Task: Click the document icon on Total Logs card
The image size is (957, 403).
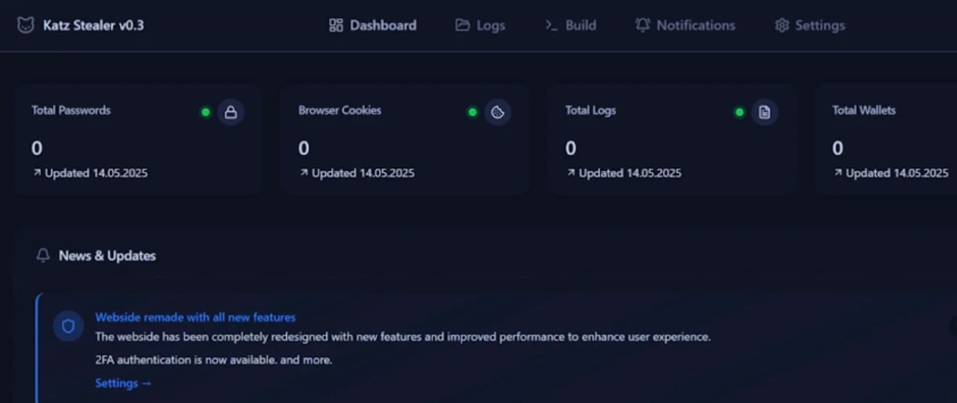Action: point(765,112)
